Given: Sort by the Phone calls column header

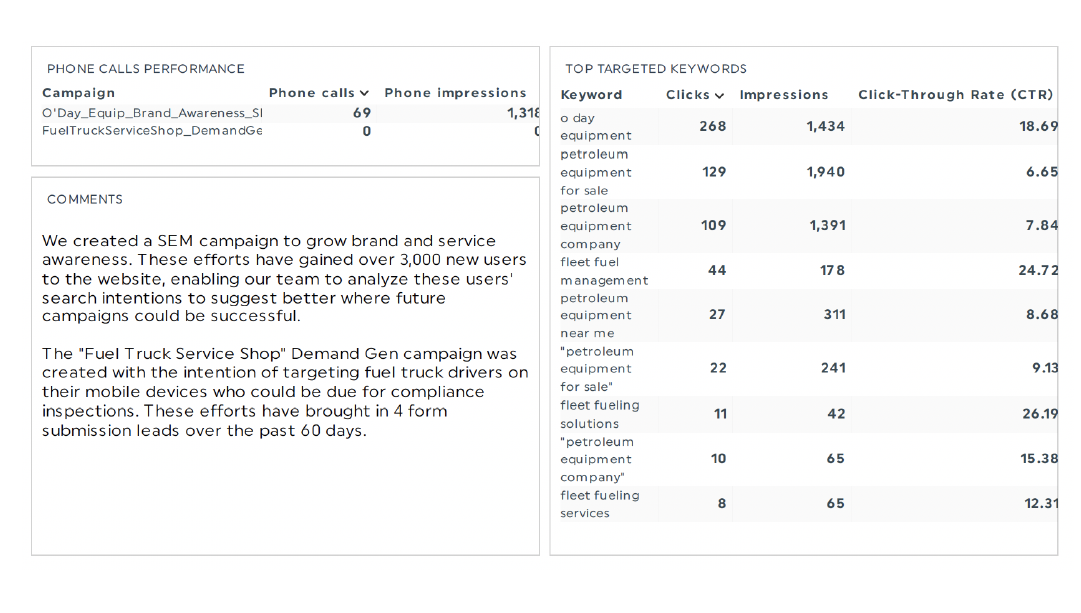Looking at the screenshot, I should [x=312, y=93].
